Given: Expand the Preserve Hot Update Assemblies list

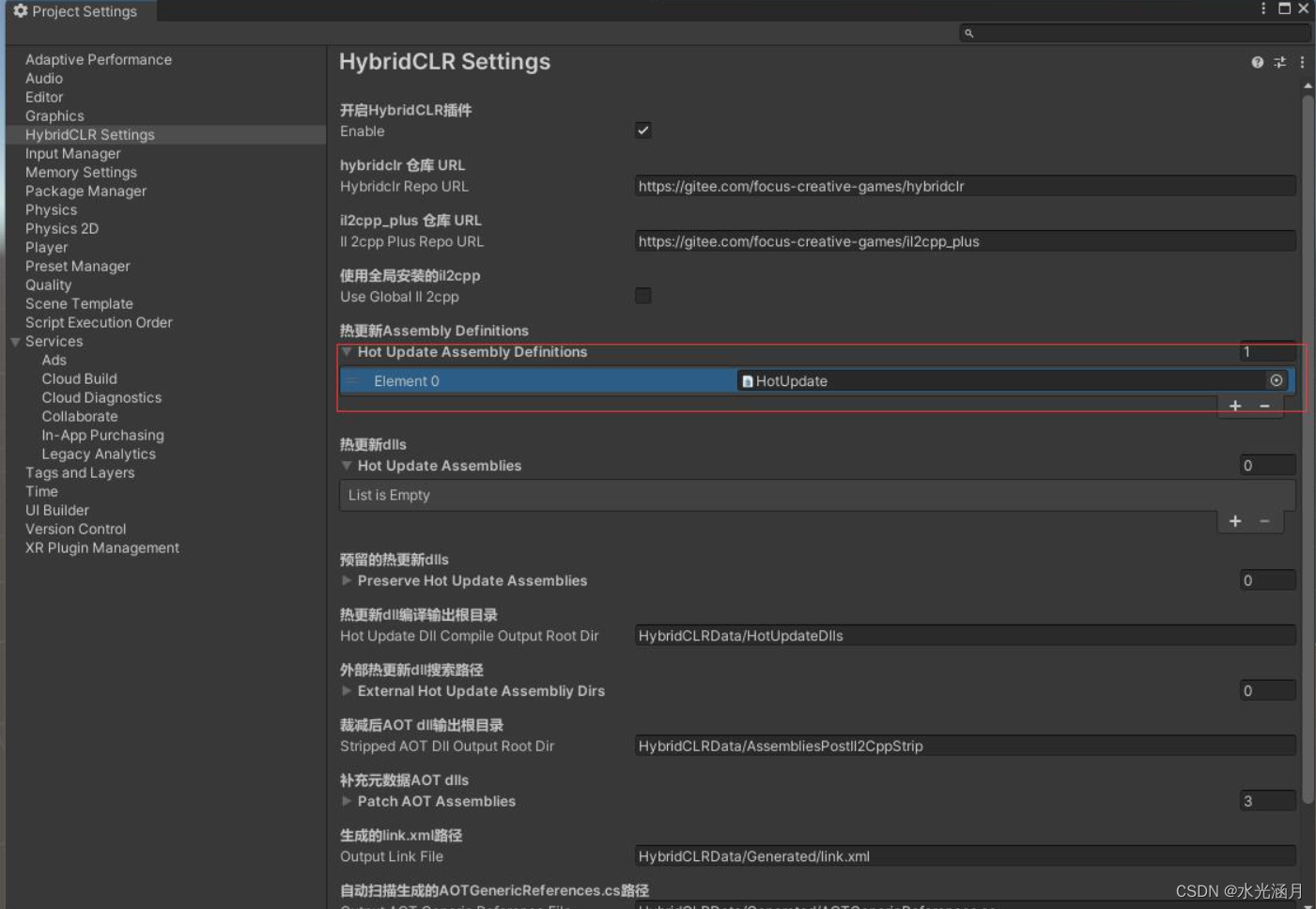Looking at the screenshot, I should 347,580.
